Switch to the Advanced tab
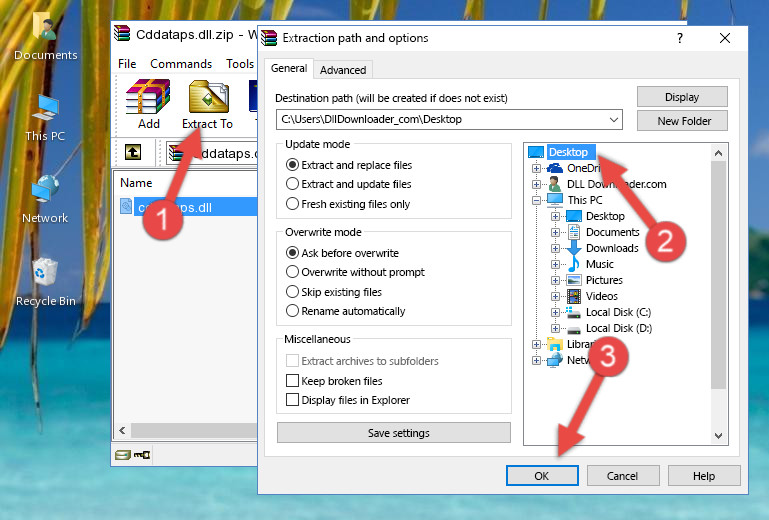The width and height of the screenshot is (769, 520). tap(343, 70)
